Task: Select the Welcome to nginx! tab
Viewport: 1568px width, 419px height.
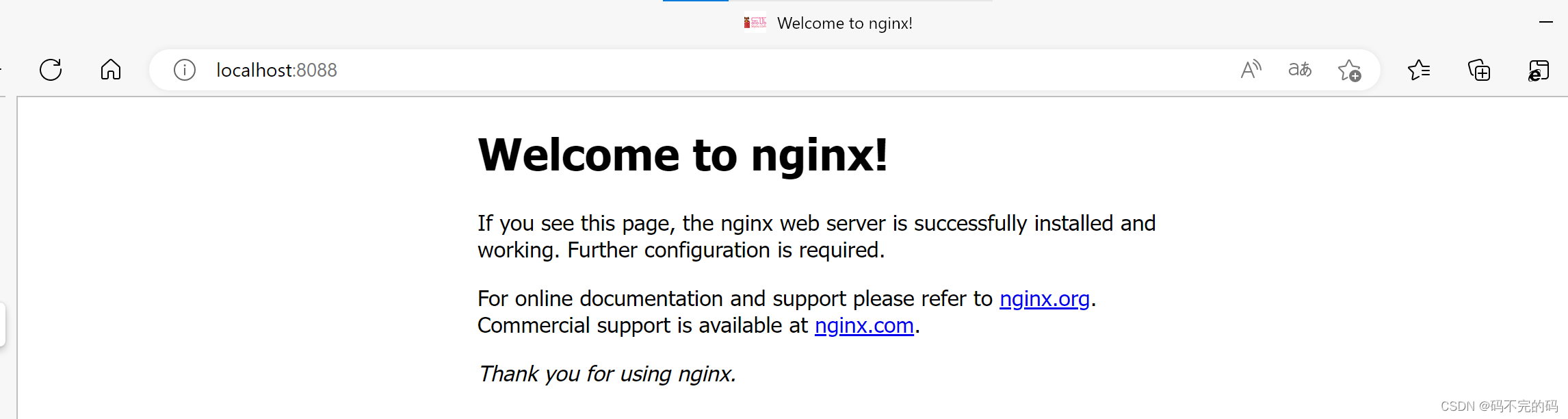Action: [828, 23]
